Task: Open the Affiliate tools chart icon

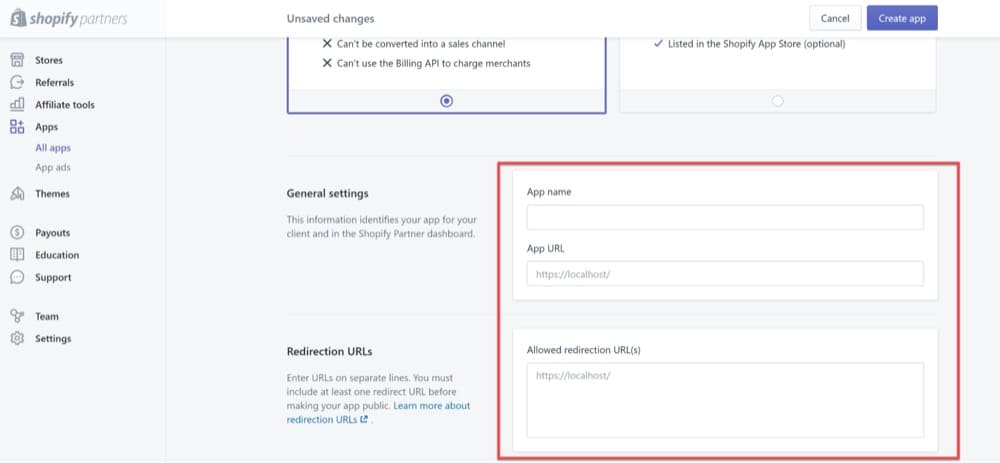Action: pyautogui.click(x=17, y=105)
